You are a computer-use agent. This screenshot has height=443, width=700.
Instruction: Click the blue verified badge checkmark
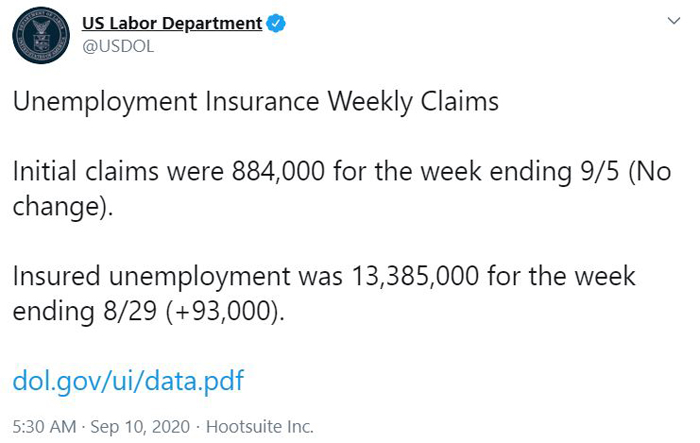click(276, 23)
